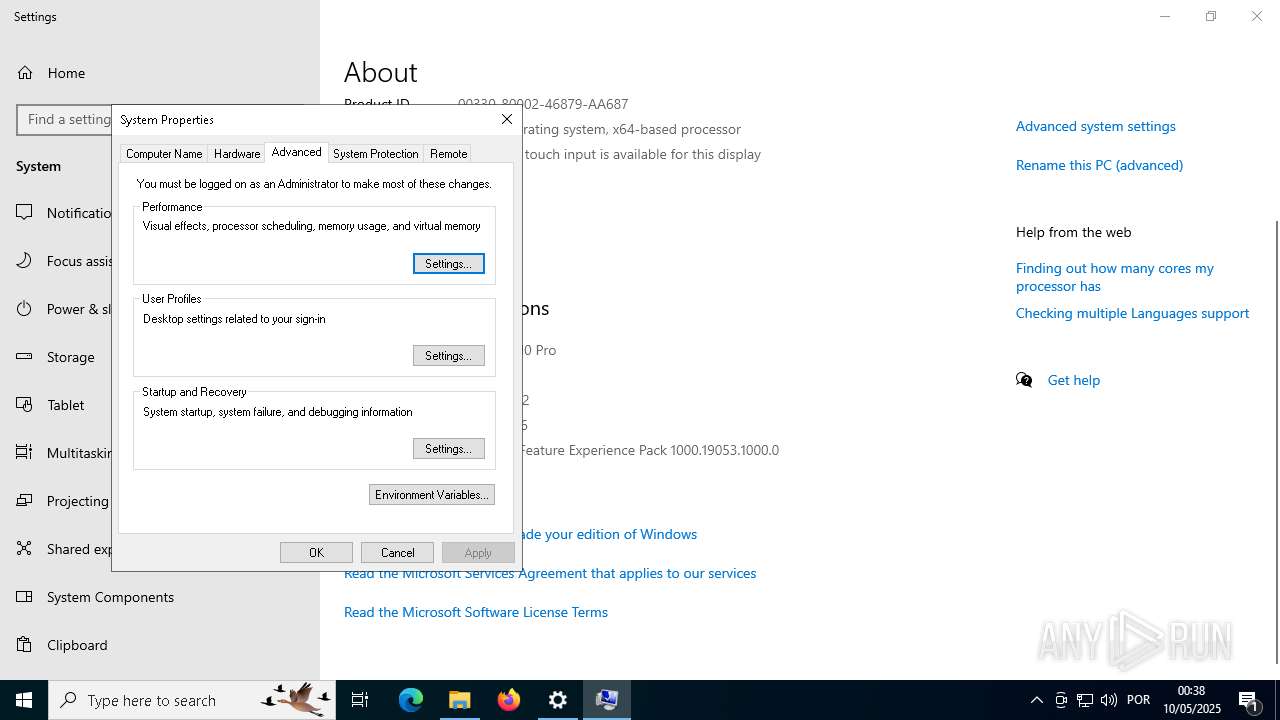Open Rename this PC (advanced) link
Image resolution: width=1280 pixels, height=720 pixels.
(x=1099, y=165)
